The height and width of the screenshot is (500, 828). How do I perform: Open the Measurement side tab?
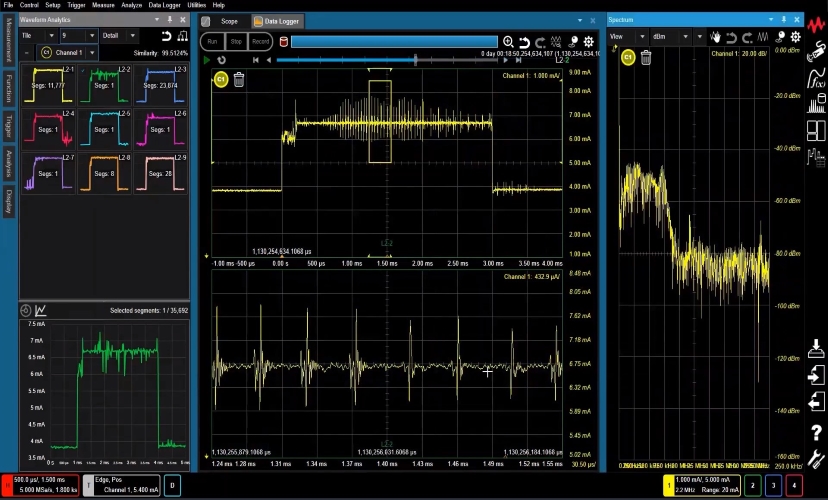8,41
